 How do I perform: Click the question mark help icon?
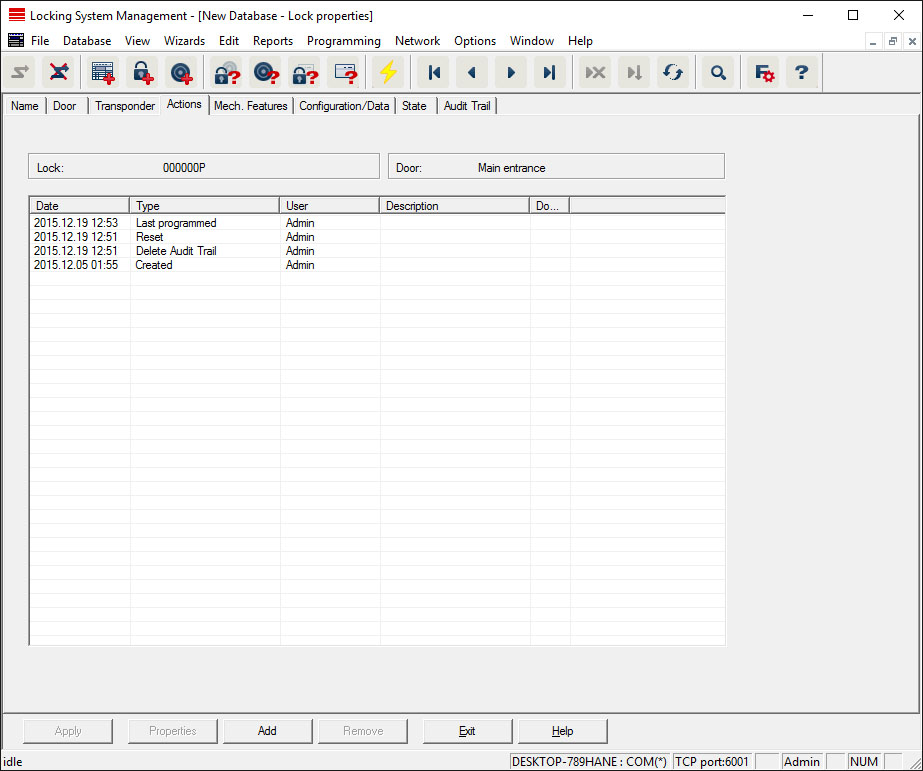801,72
